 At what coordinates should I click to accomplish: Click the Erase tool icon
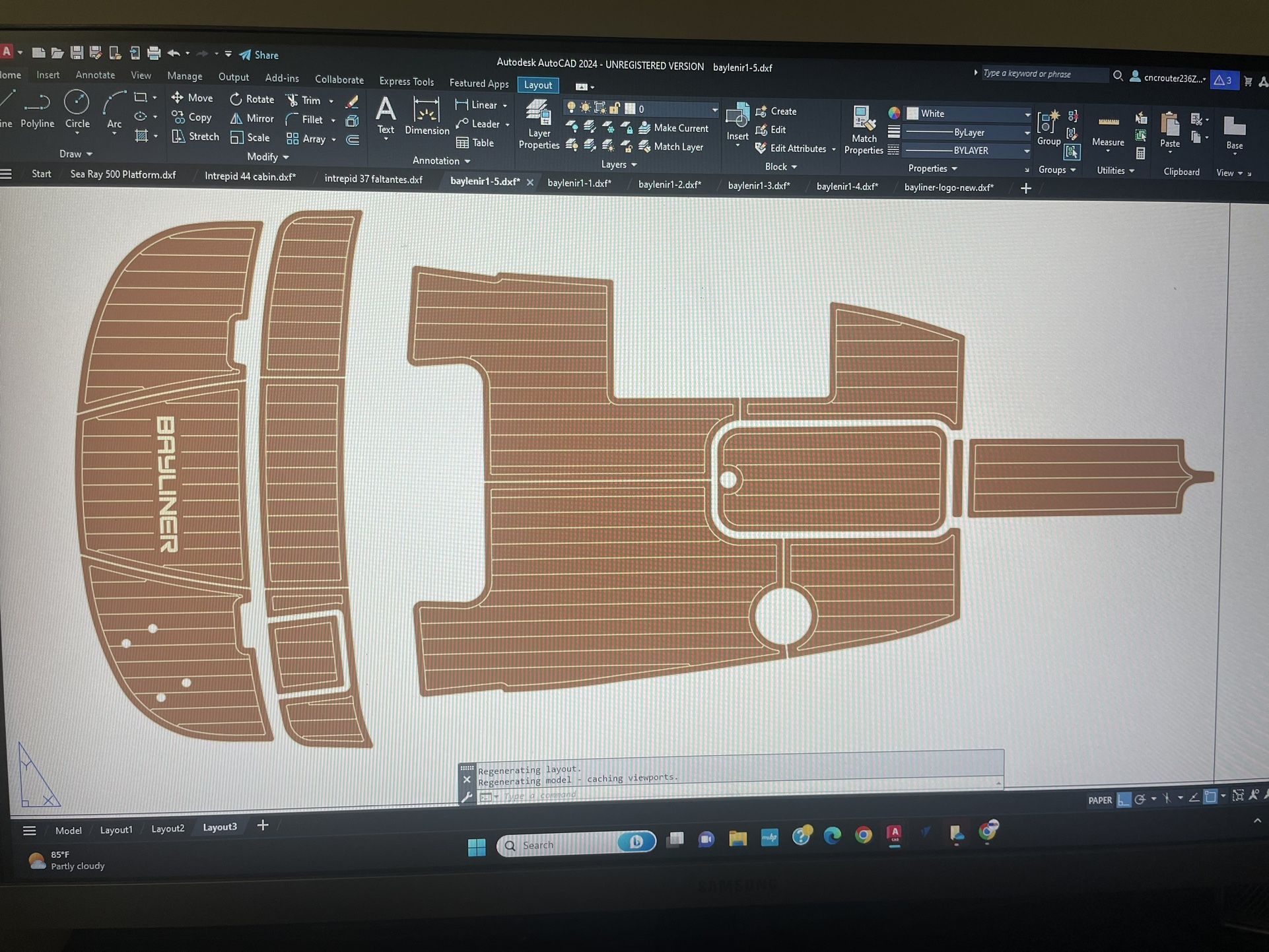pyautogui.click(x=352, y=102)
